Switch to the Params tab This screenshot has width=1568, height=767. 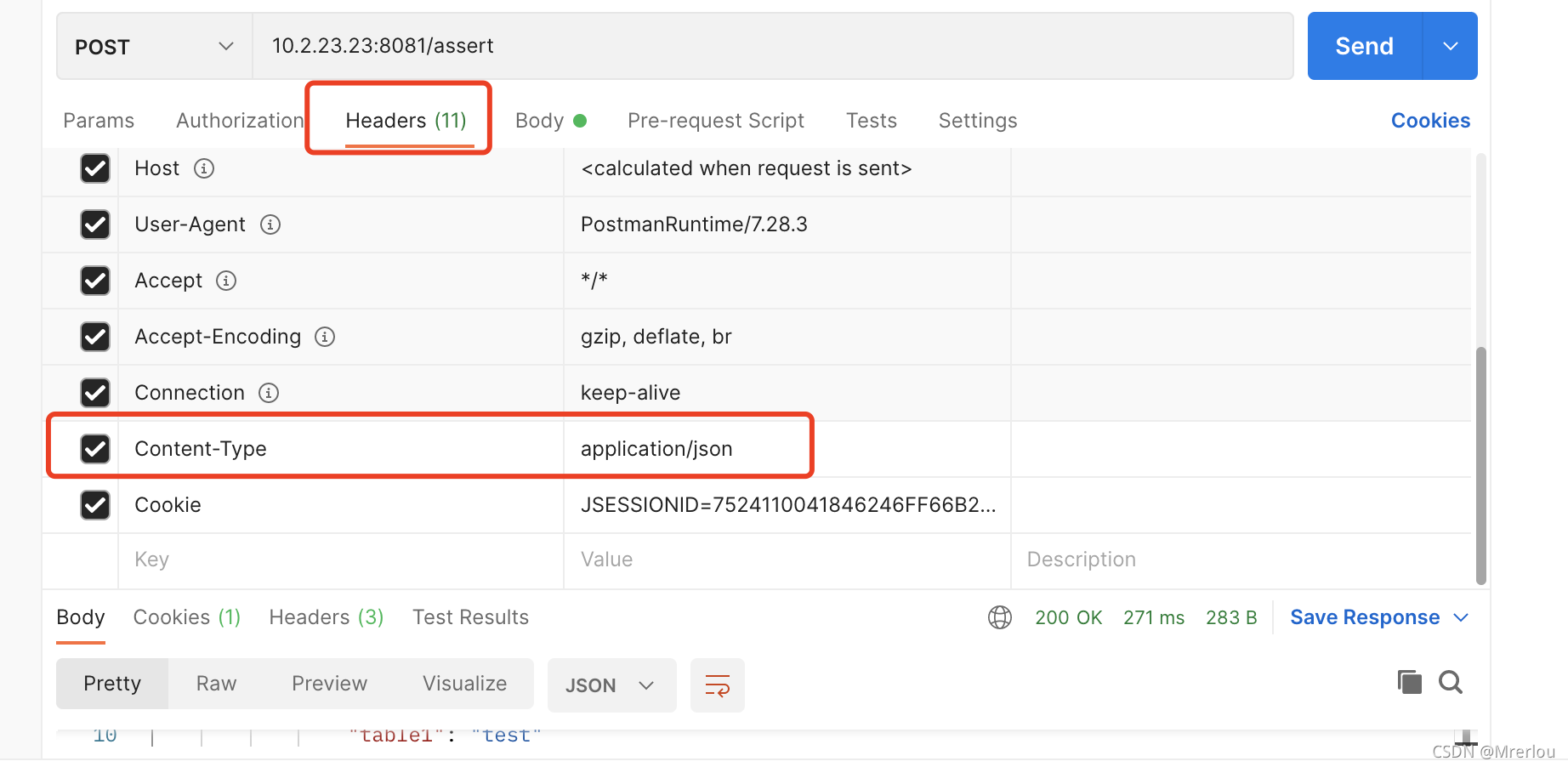point(99,121)
